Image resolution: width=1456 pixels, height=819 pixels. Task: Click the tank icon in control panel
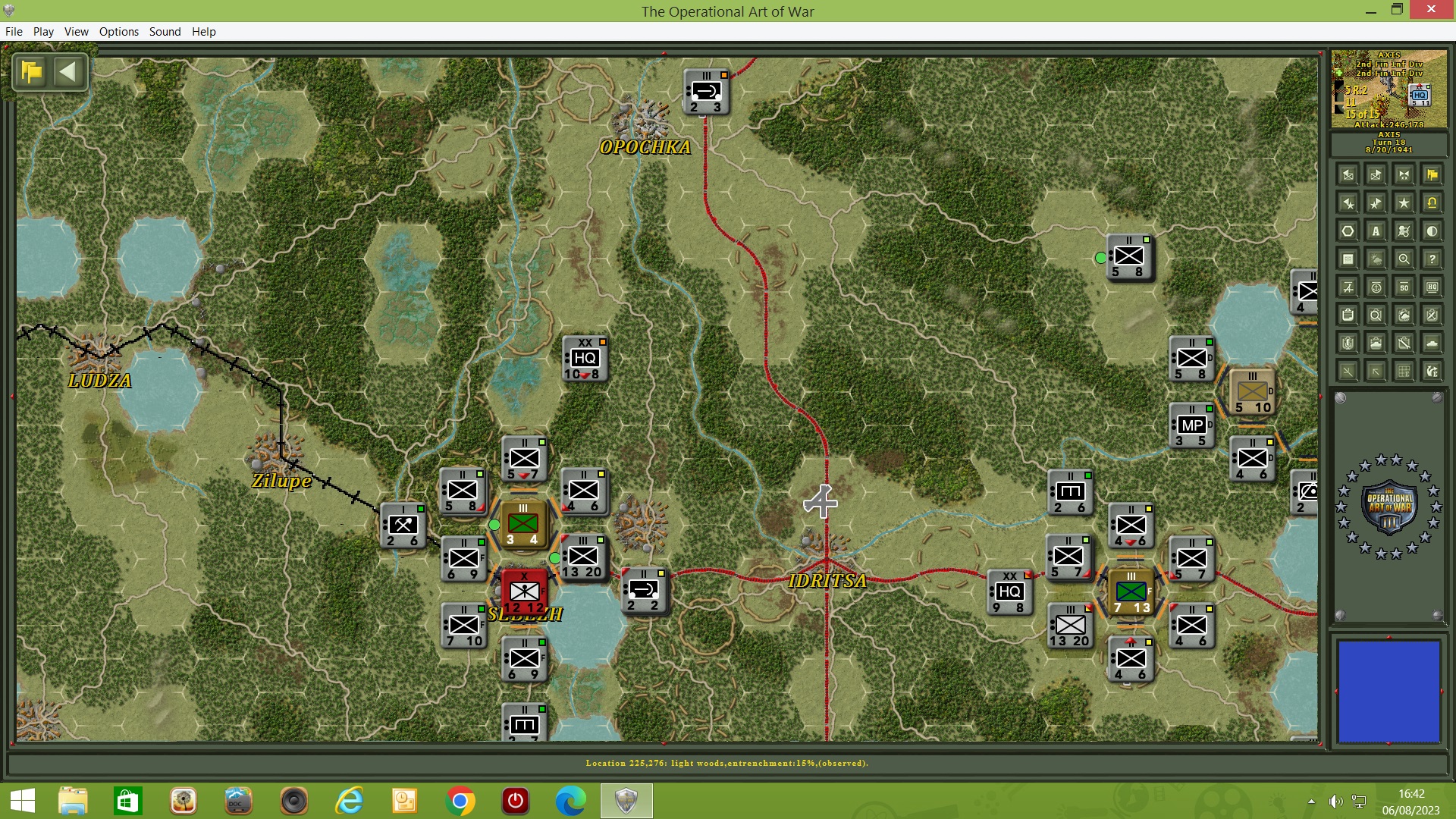1432,344
